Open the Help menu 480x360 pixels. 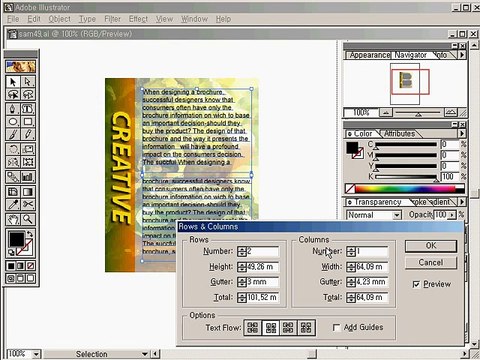point(223,19)
